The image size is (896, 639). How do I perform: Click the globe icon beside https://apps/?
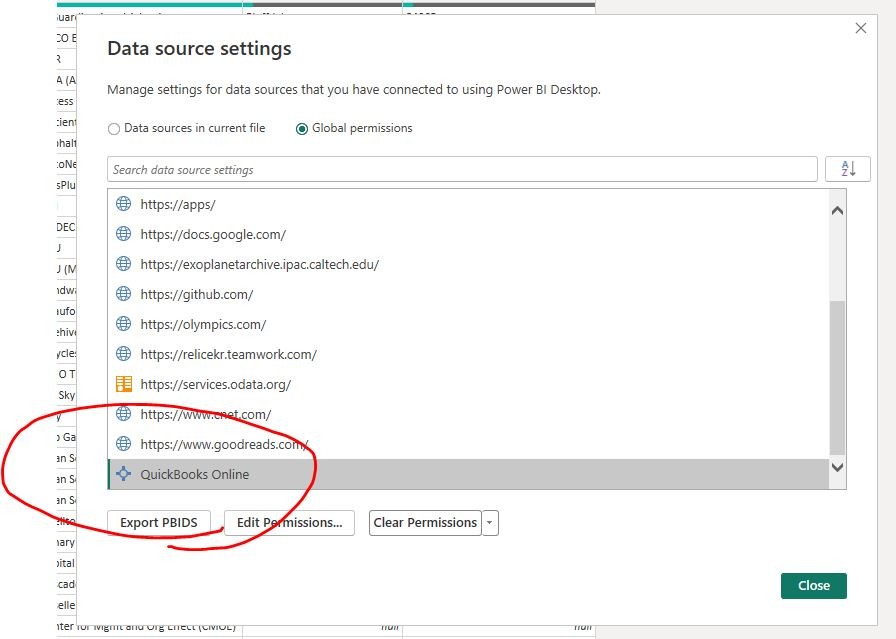(123, 203)
